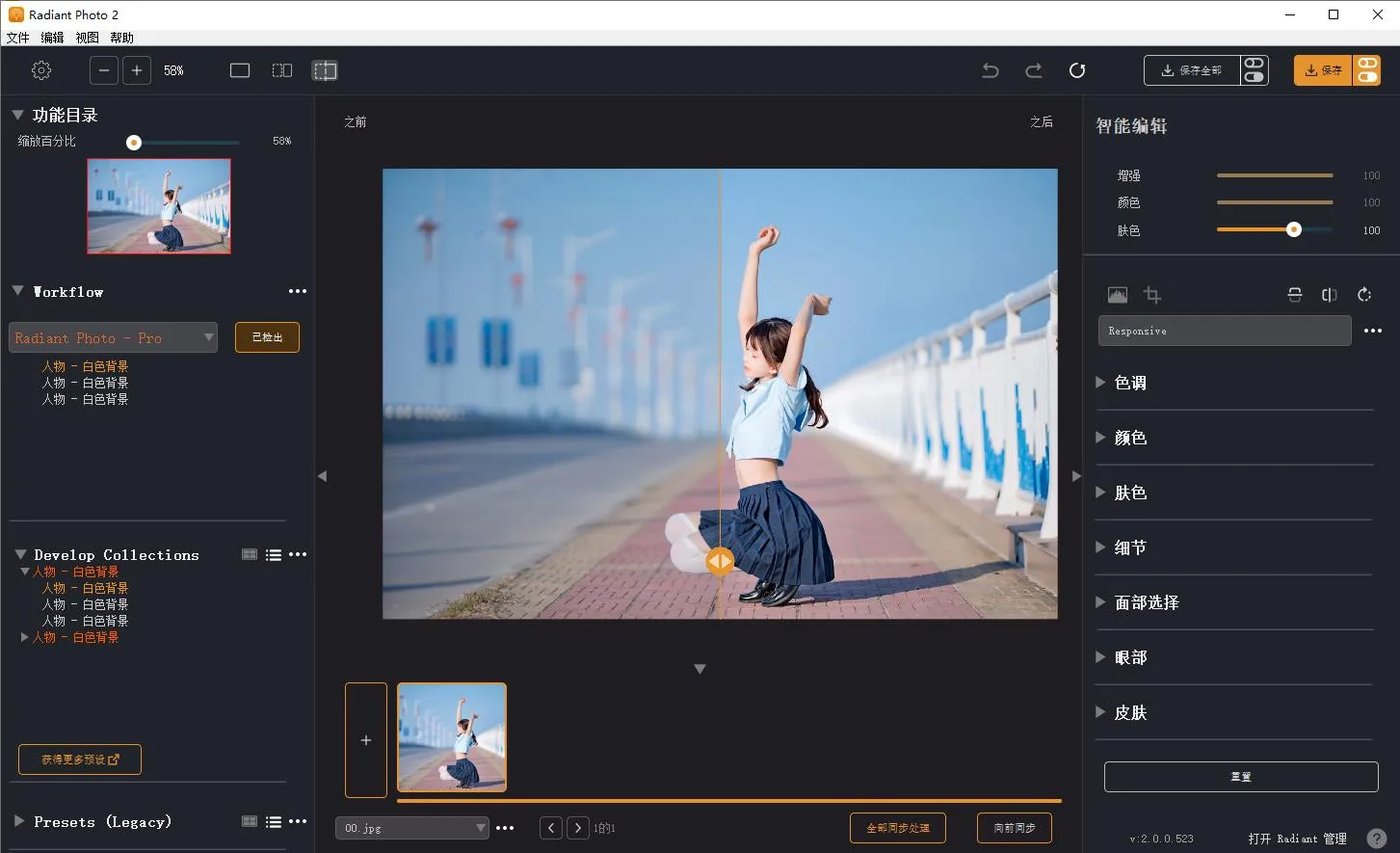Click the zoom out minus button
The width and height of the screenshot is (1400, 853).
tap(104, 70)
